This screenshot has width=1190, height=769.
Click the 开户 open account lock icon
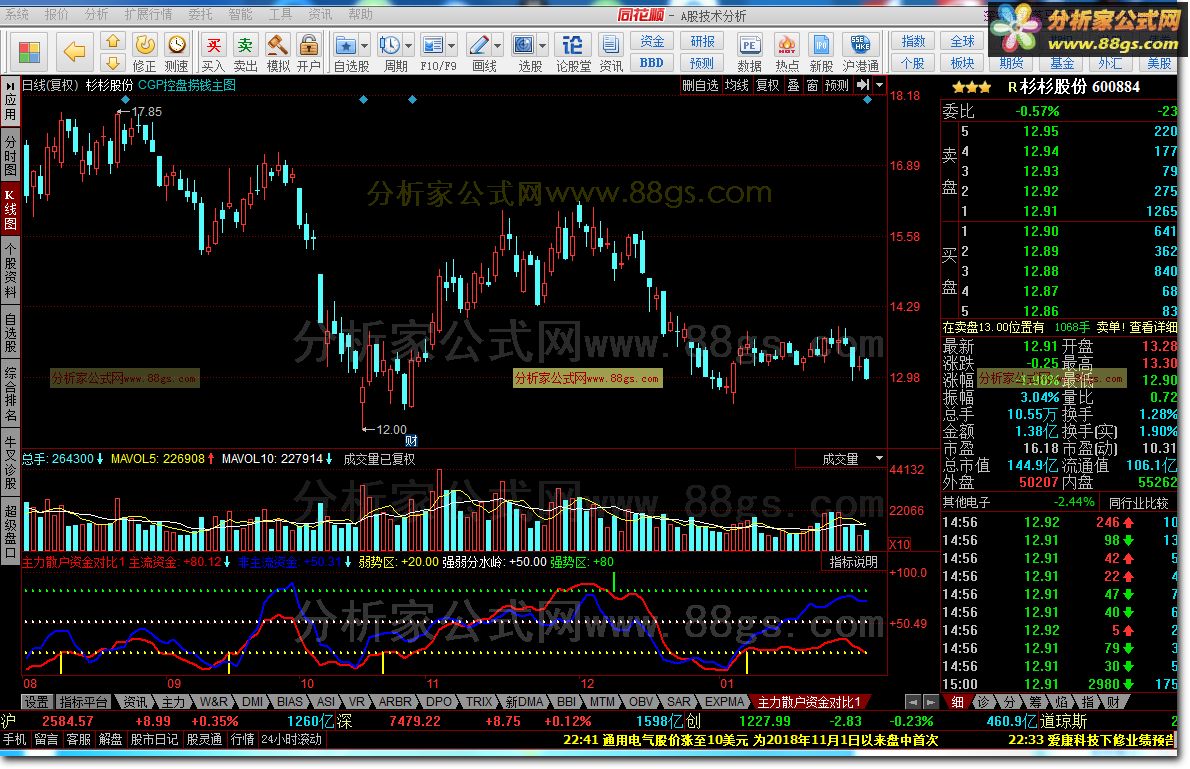click(x=308, y=46)
